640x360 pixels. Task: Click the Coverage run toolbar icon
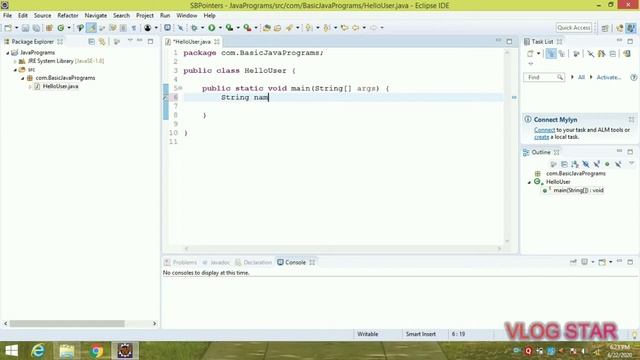pos(229,28)
